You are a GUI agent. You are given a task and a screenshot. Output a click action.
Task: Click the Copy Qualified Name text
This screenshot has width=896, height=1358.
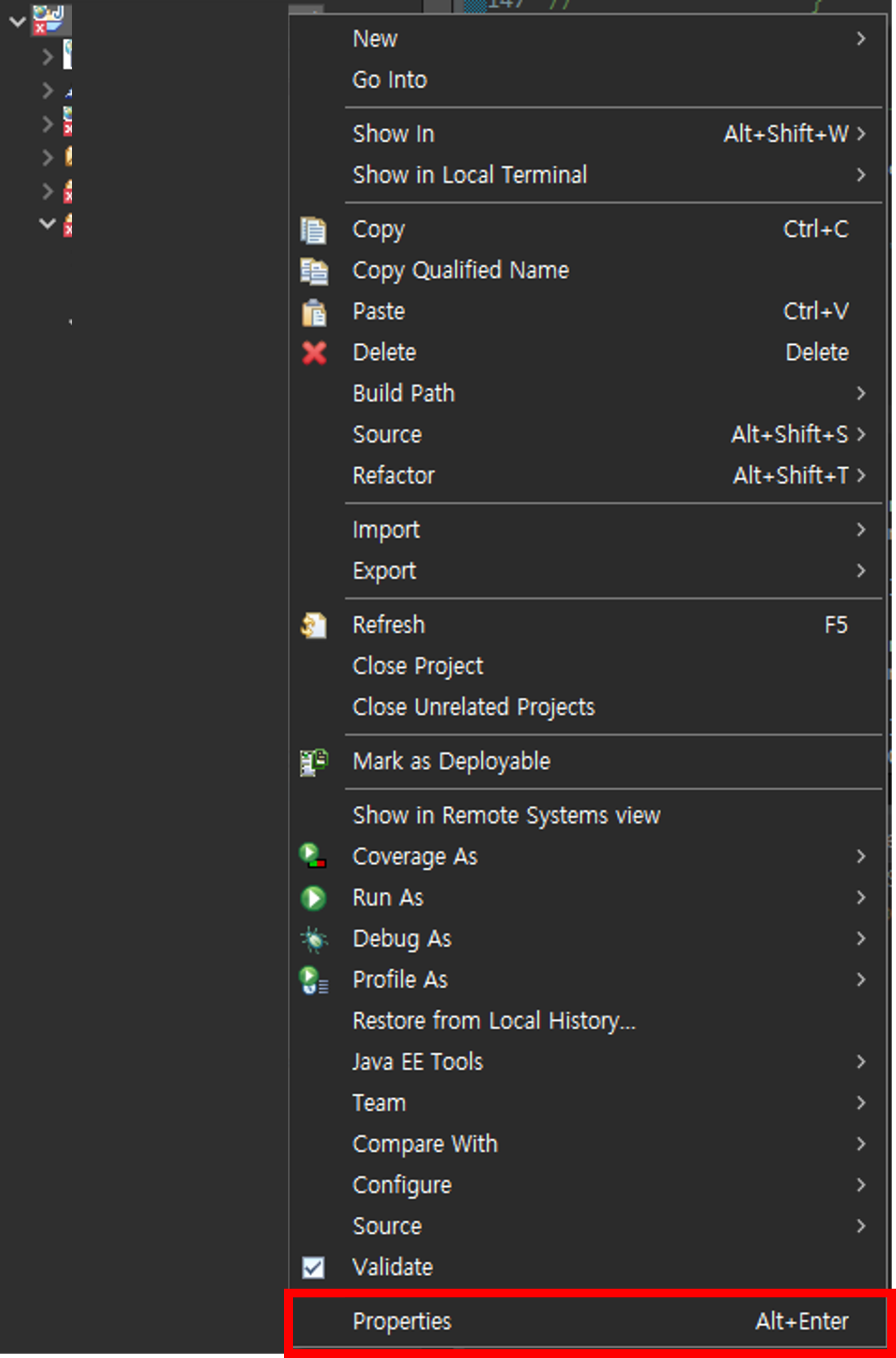click(x=461, y=271)
